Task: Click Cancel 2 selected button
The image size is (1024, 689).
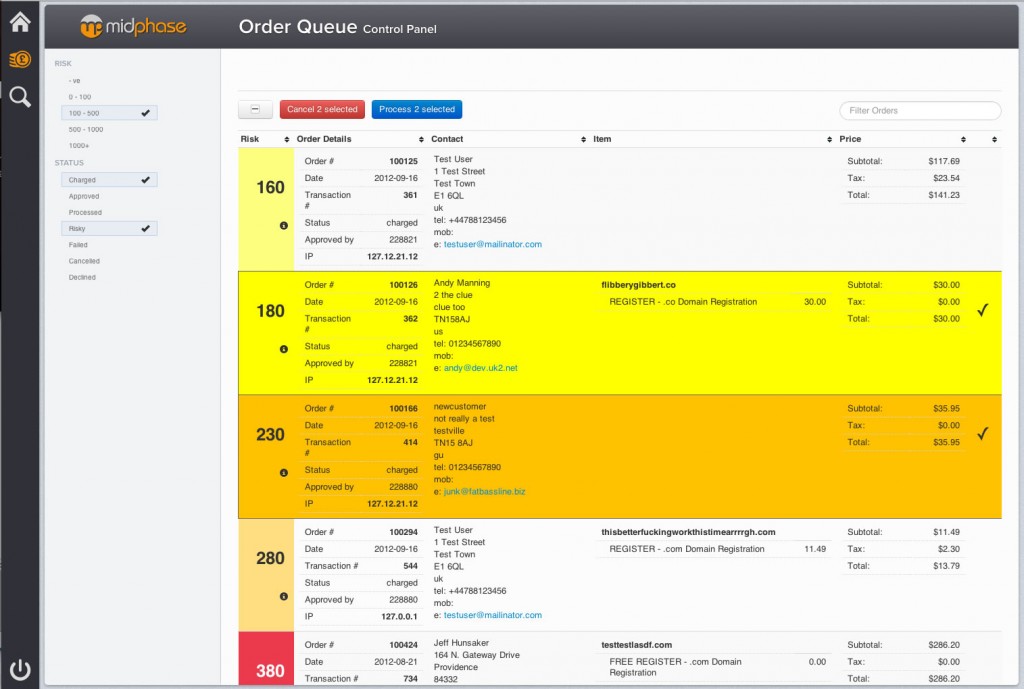Action: pos(322,110)
